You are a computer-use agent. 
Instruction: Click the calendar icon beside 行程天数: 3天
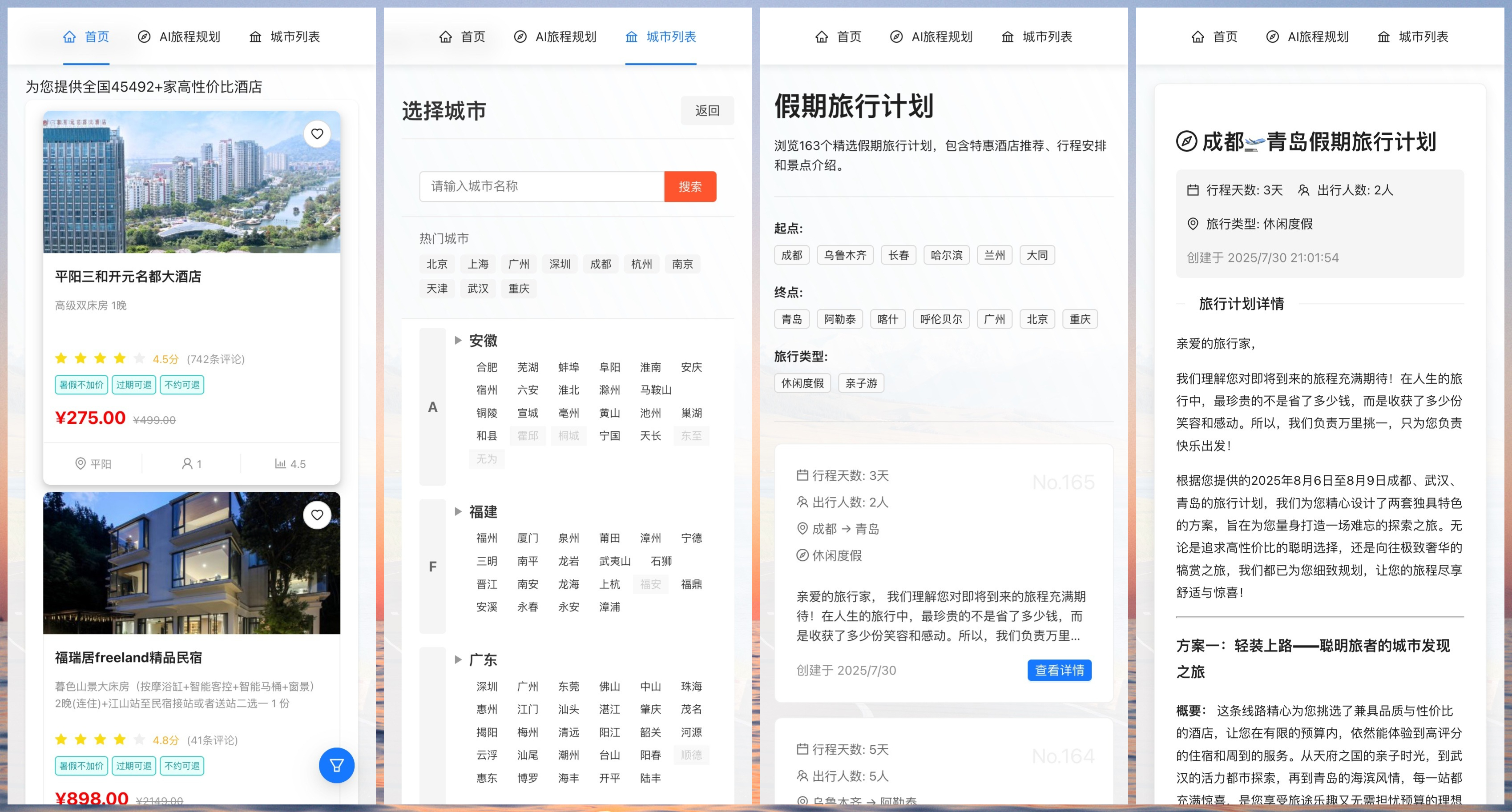pos(802,476)
